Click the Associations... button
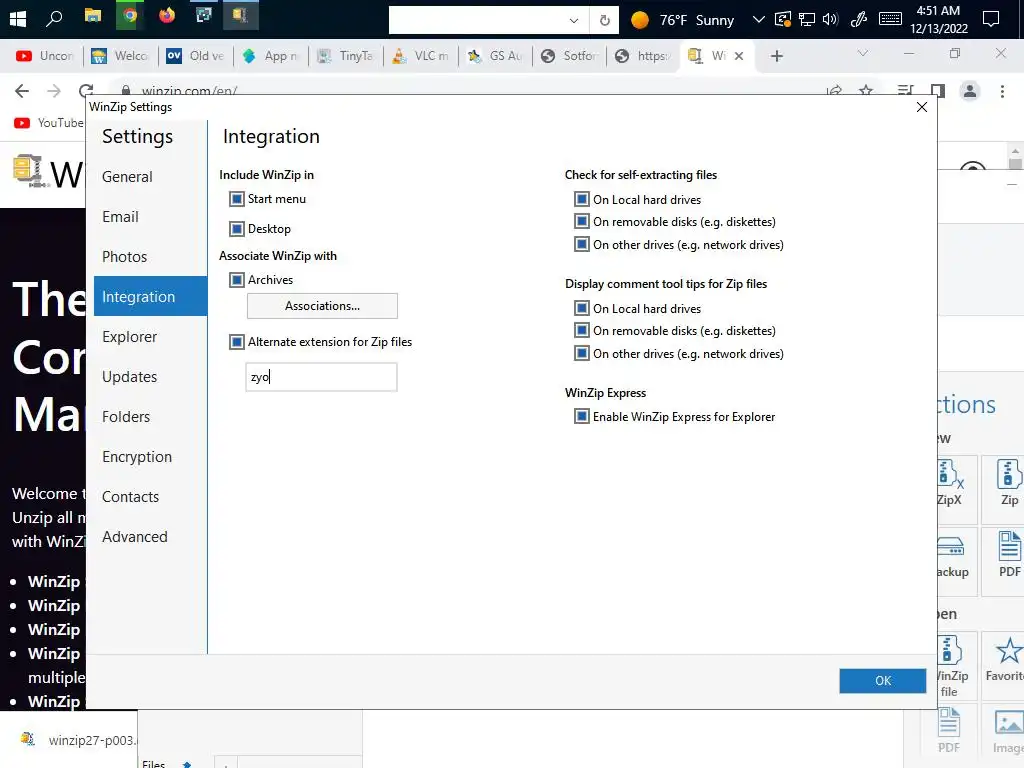Viewport: 1024px width, 768px height. click(x=322, y=306)
